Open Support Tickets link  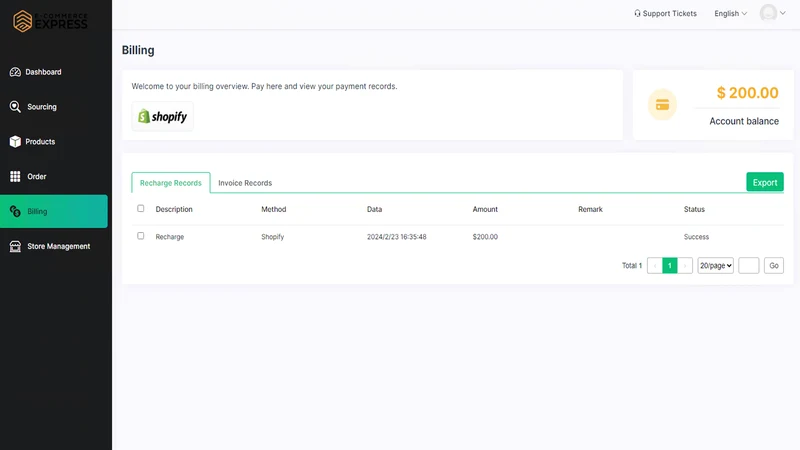pyautogui.click(x=665, y=13)
